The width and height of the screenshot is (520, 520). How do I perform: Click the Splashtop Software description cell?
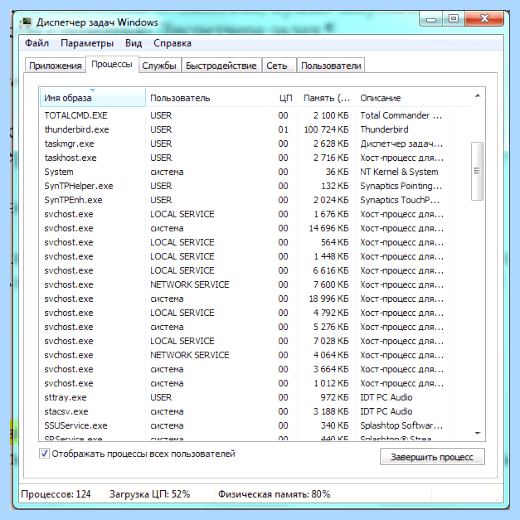(x=401, y=426)
